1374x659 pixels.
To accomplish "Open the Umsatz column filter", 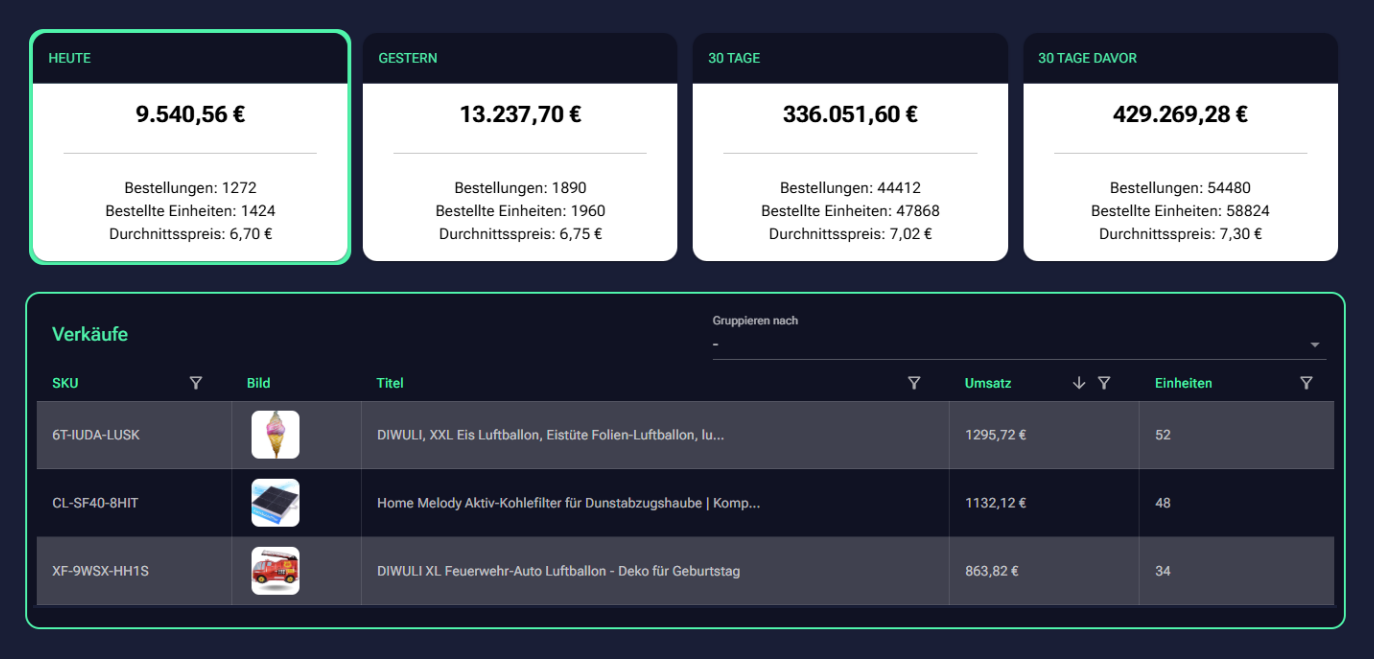I will [1104, 383].
